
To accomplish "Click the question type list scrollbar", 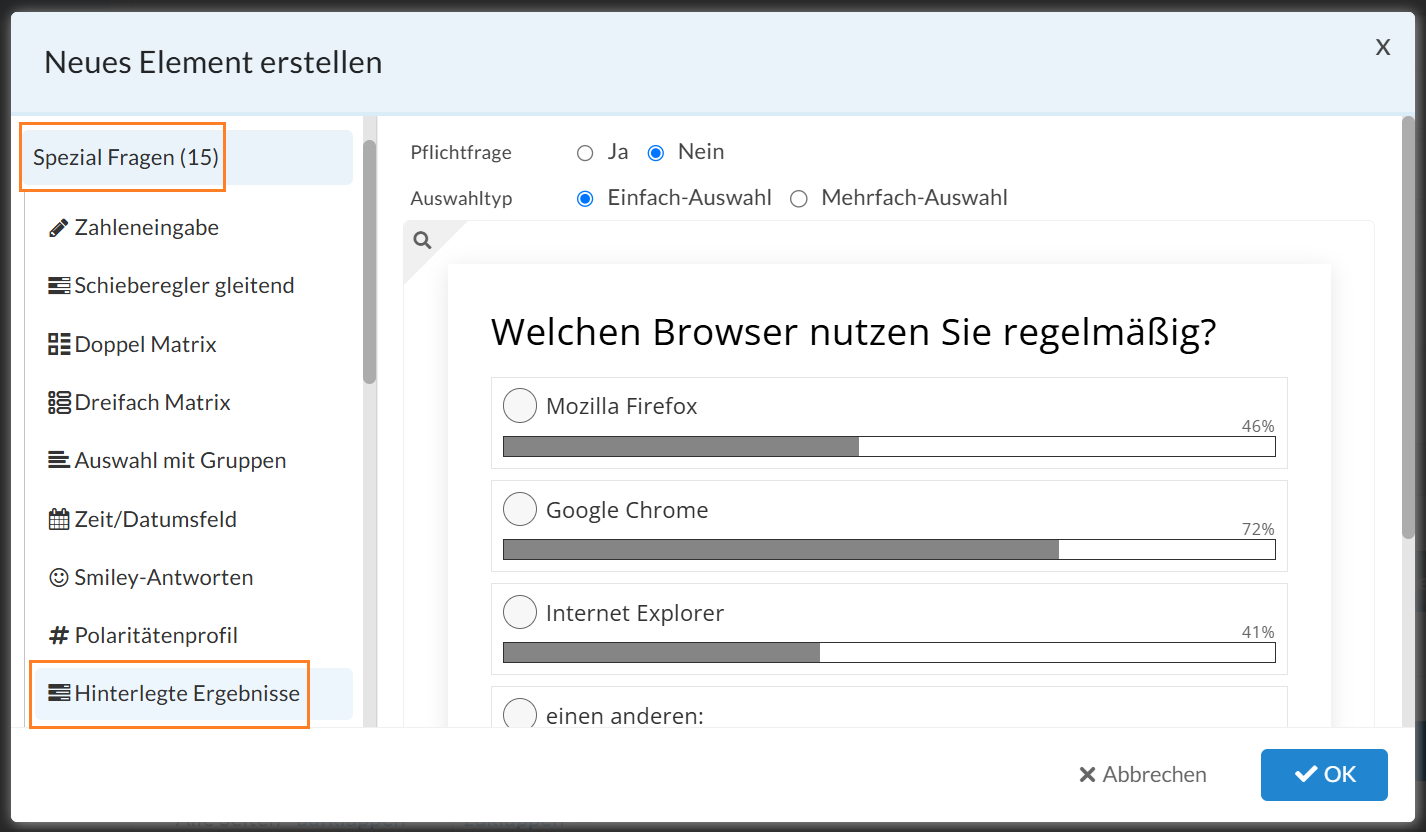I will [369, 262].
